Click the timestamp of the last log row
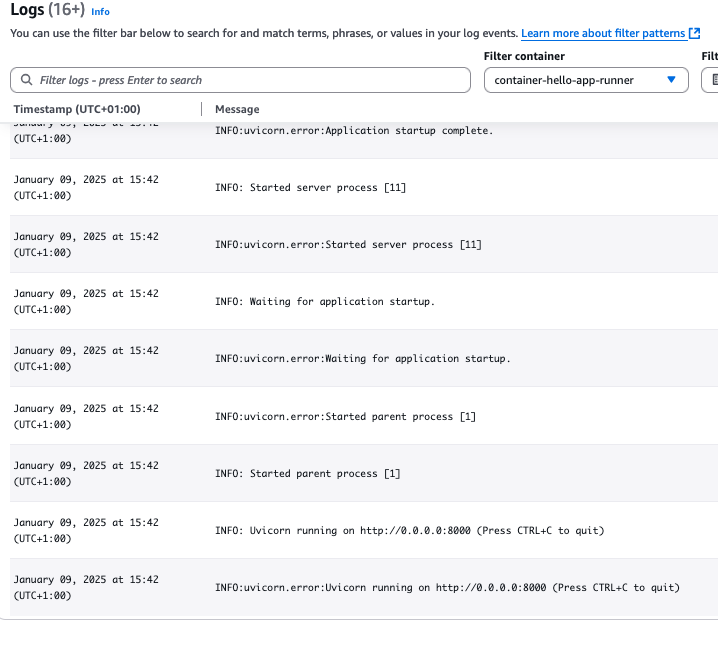The image size is (718, 649). (x=85, y=588)
